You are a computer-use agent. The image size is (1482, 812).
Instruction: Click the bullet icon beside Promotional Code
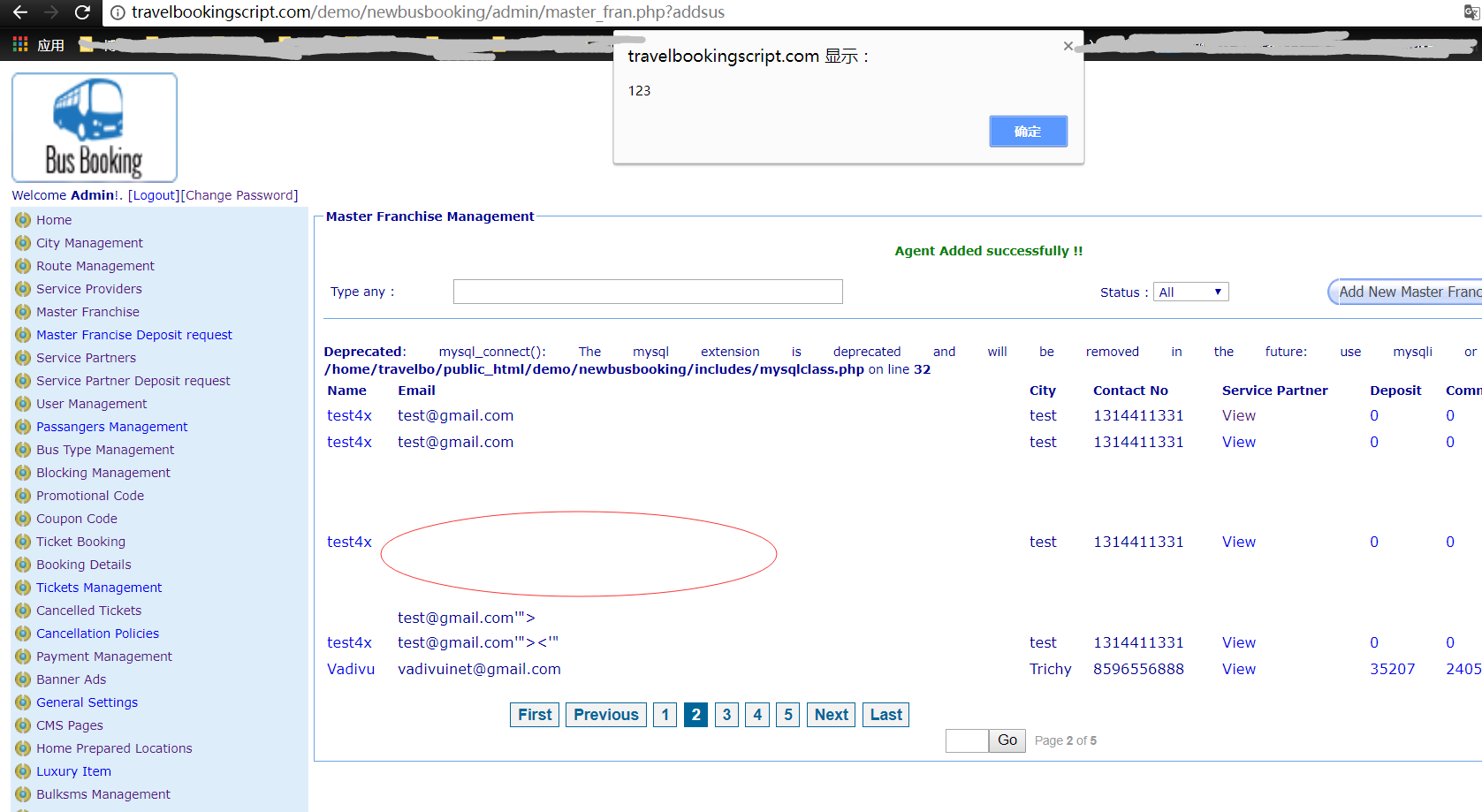[23, 496]
